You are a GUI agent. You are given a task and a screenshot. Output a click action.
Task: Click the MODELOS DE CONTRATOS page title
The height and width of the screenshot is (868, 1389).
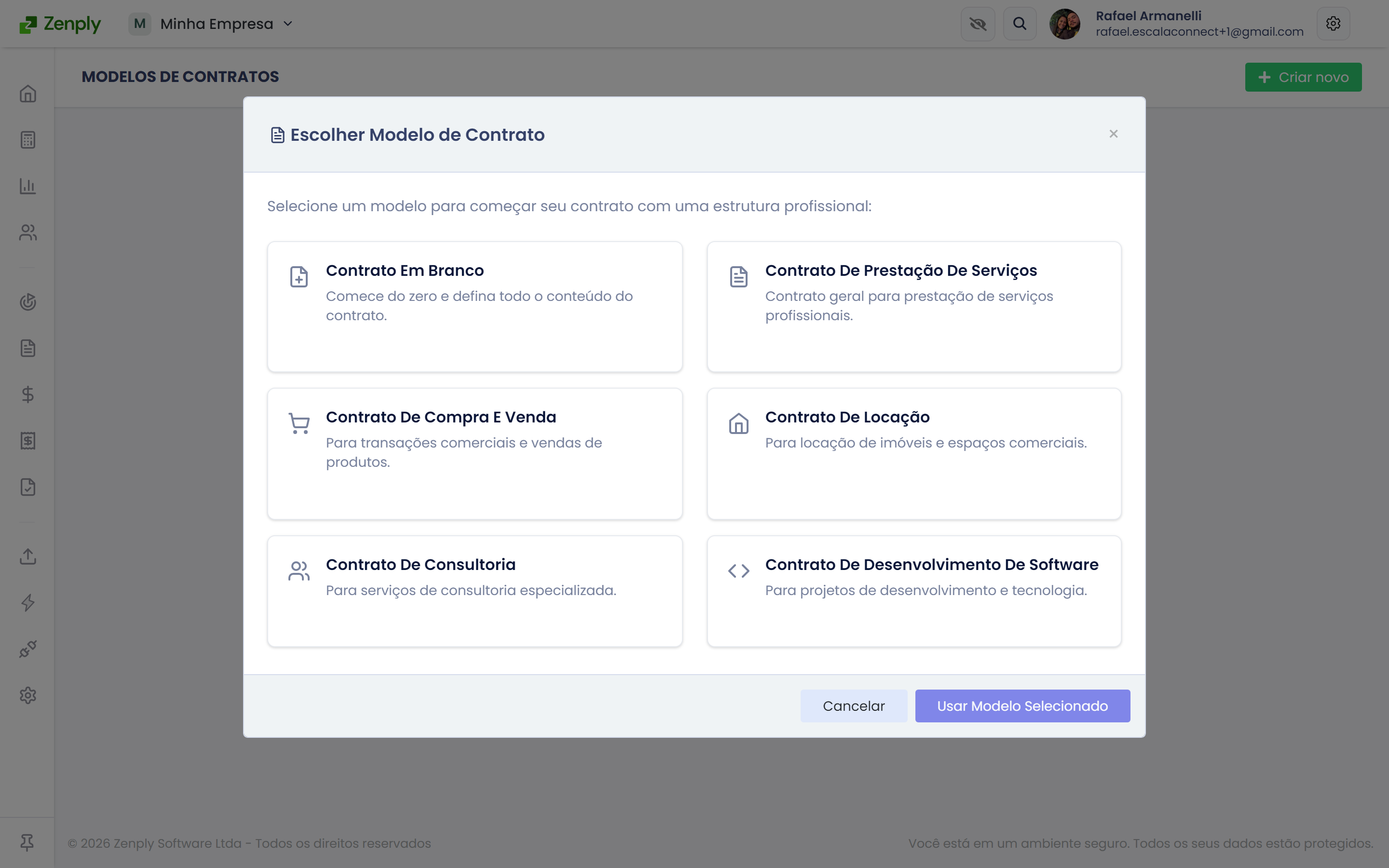[x=180, y=76]
